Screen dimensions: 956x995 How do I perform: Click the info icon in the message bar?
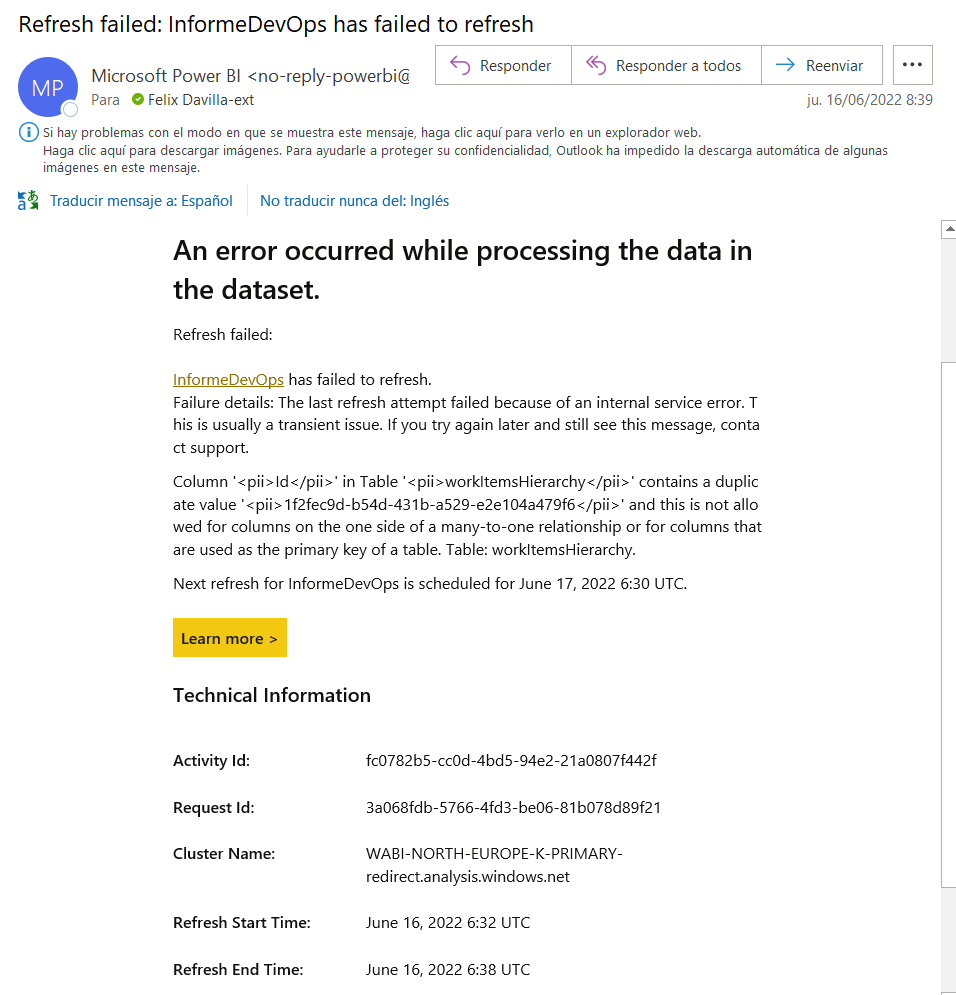click(x=29, y=133)
